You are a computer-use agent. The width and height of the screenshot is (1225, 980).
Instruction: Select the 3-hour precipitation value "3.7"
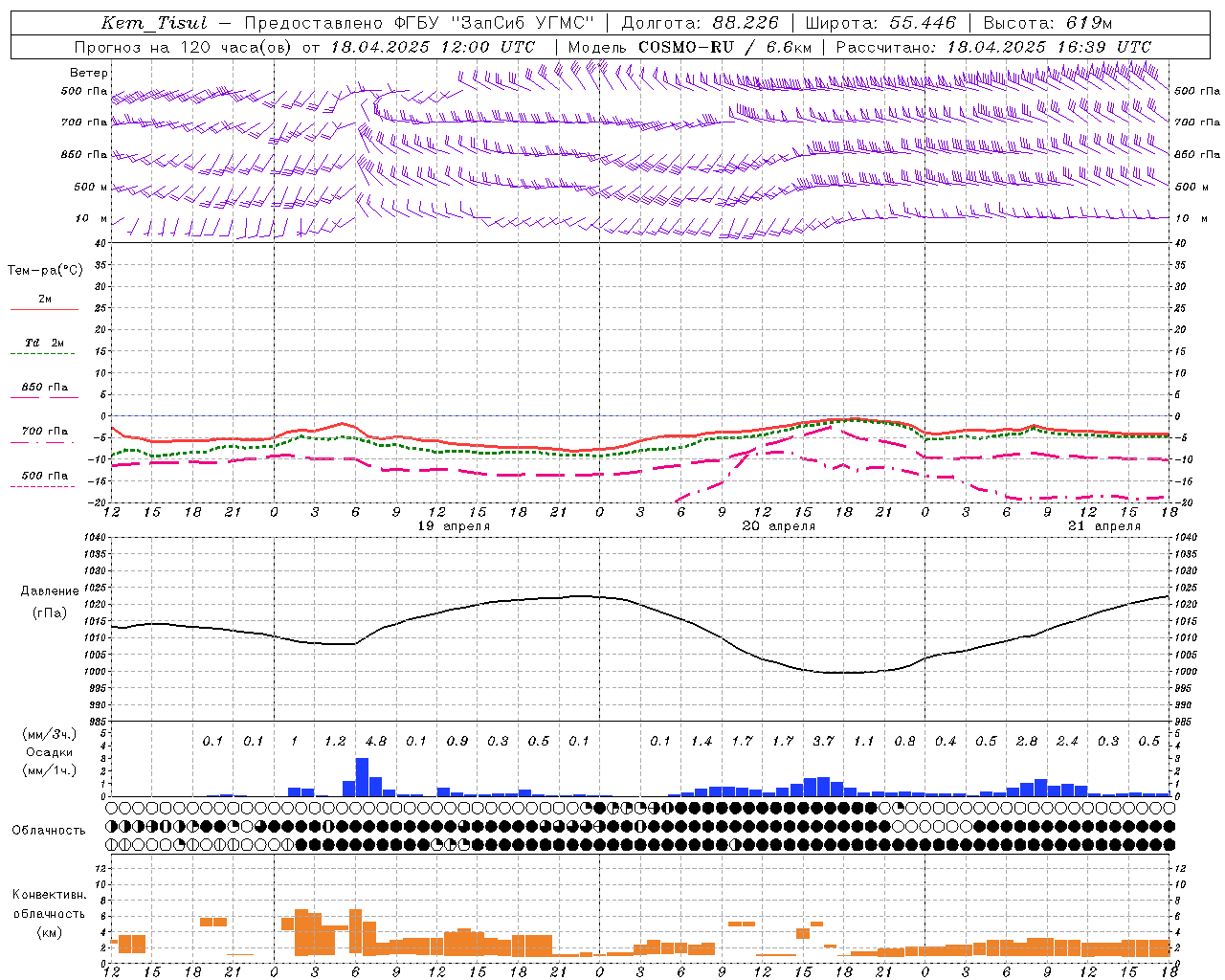823,742
